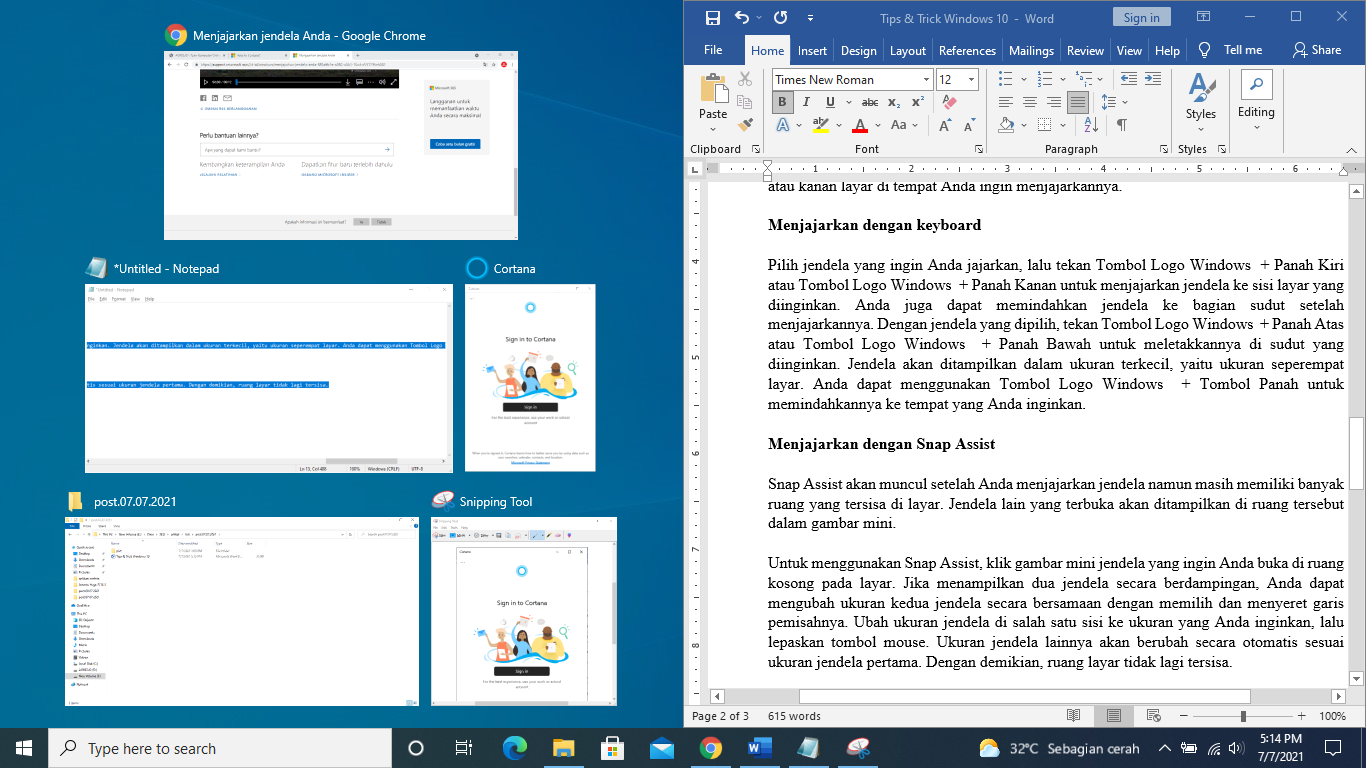Toggle Bold formatting

coord(783,102)
